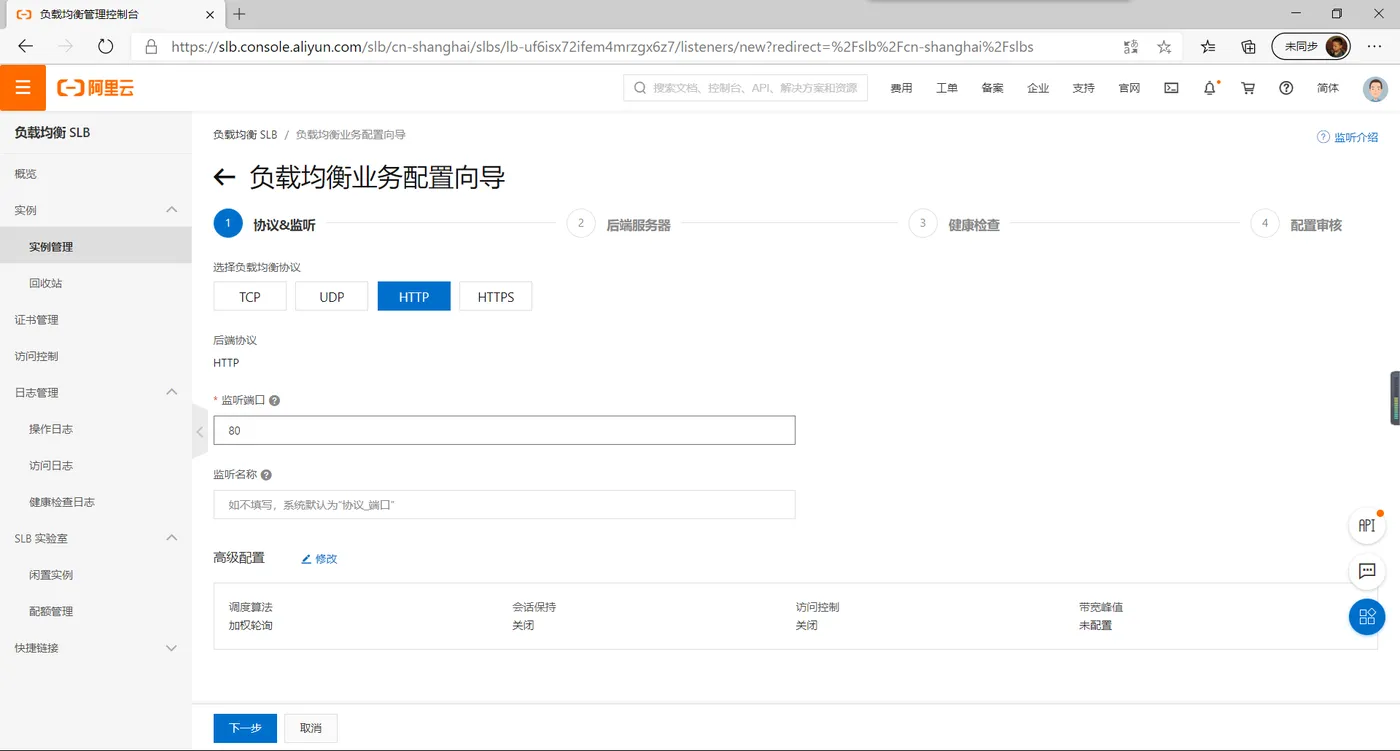Viewport: 1400px width, 751px height.
Task: Click the 未同步 browser profile button
Action: [1311, 46]
